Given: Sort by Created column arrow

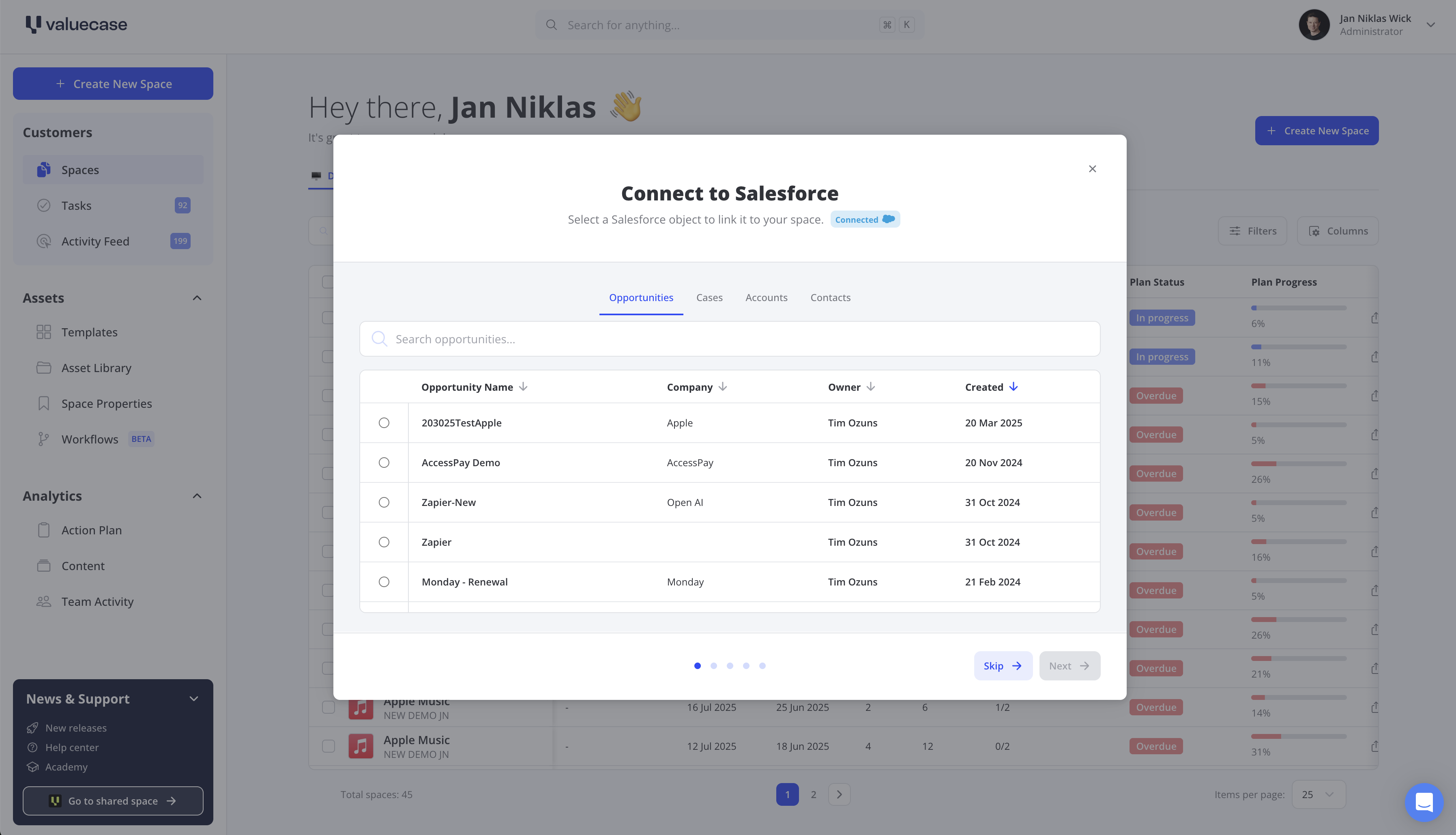Looking at the screenshot, I should tap(1014, 387).
